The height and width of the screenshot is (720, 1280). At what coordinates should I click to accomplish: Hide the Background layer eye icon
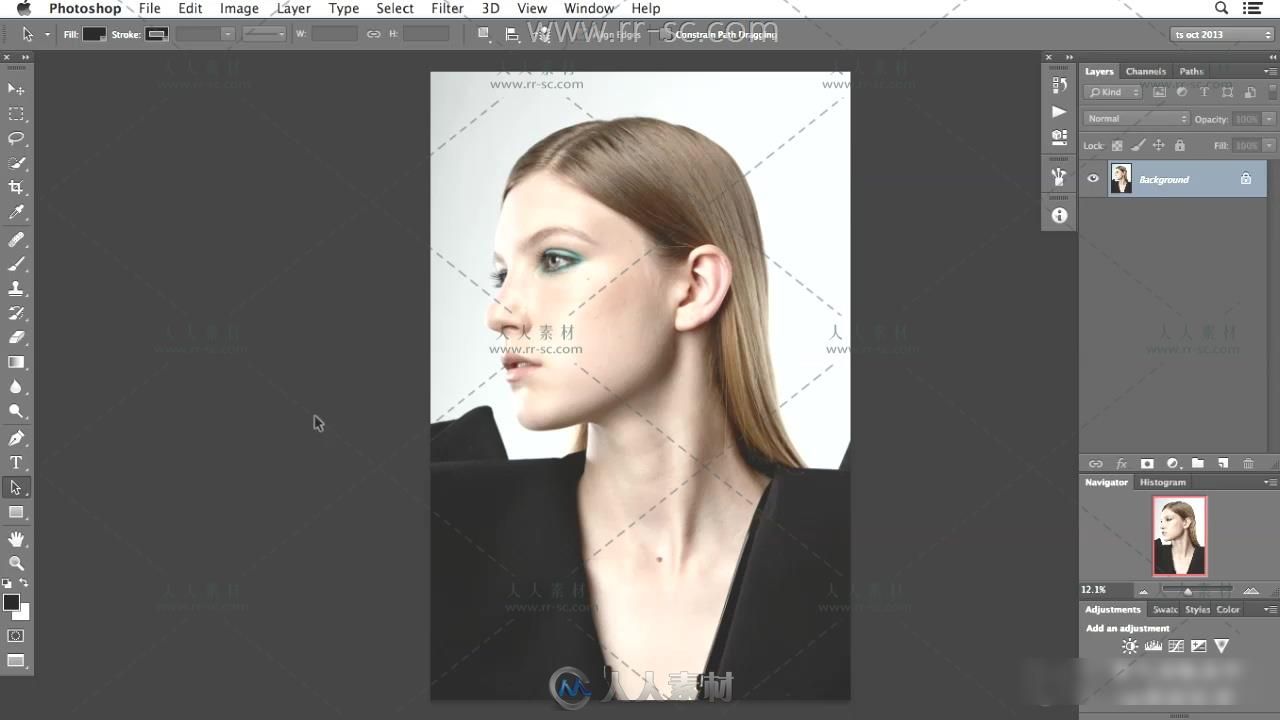(1093, 179)
